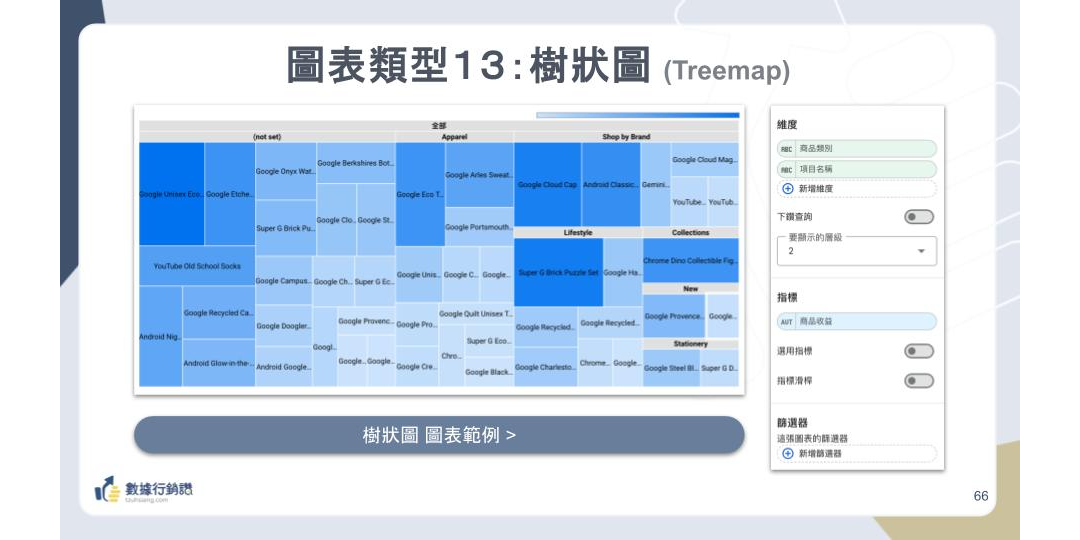This screenshot has height=540, width=1080.
Task: Click the 維度 section heading
Action: pos(787,125)
